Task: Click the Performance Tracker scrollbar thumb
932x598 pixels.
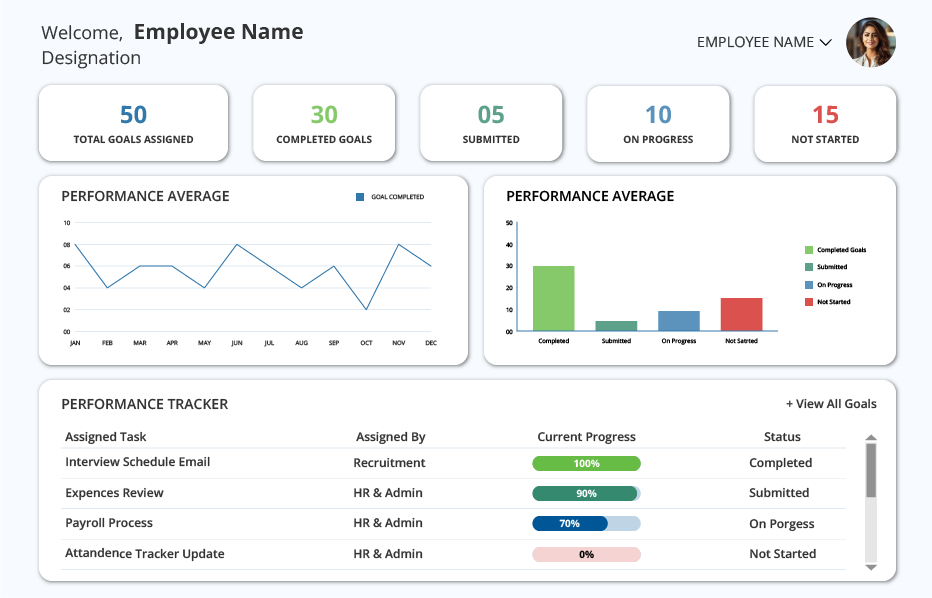Action: click(871, 470)
